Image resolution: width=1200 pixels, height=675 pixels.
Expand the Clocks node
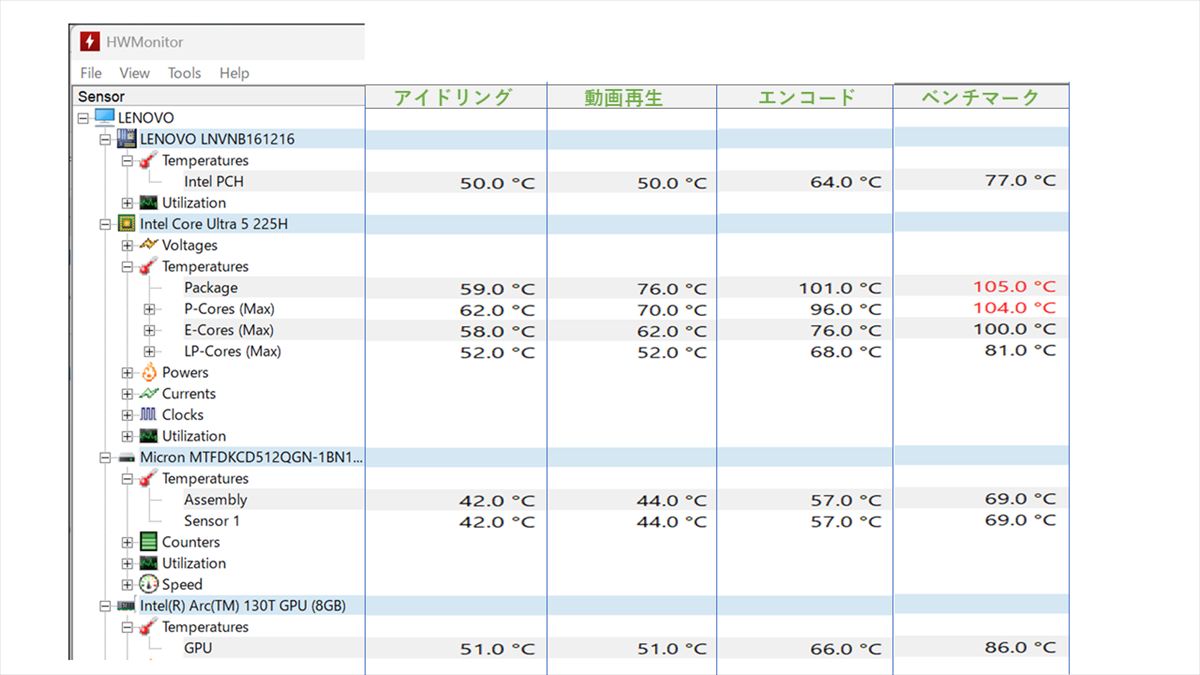tap(127, 415)
